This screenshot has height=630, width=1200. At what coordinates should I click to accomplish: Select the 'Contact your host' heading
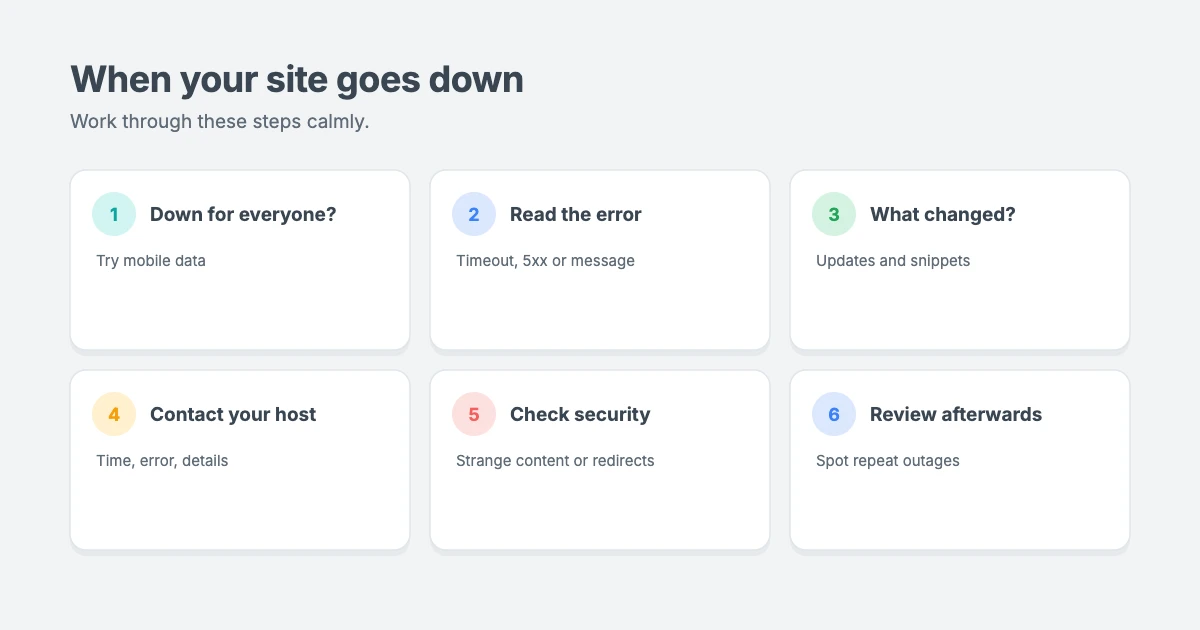pos(233,414)
